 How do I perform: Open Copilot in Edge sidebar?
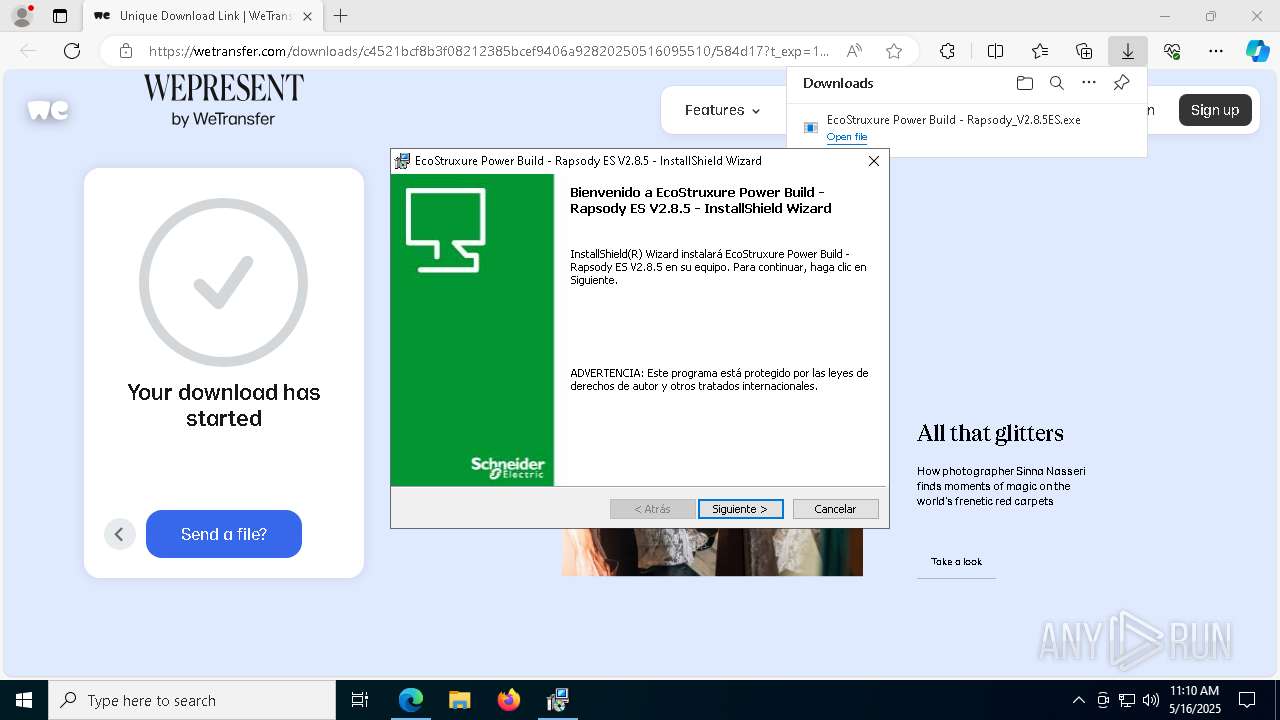coord(1257,51)
